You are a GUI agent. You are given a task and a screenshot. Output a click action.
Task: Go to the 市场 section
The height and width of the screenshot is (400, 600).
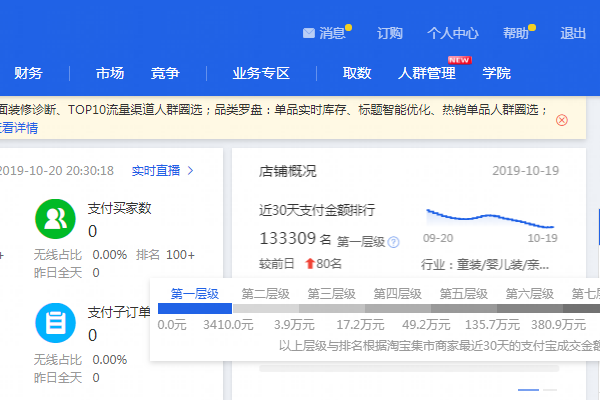click(x=110, y=73)
